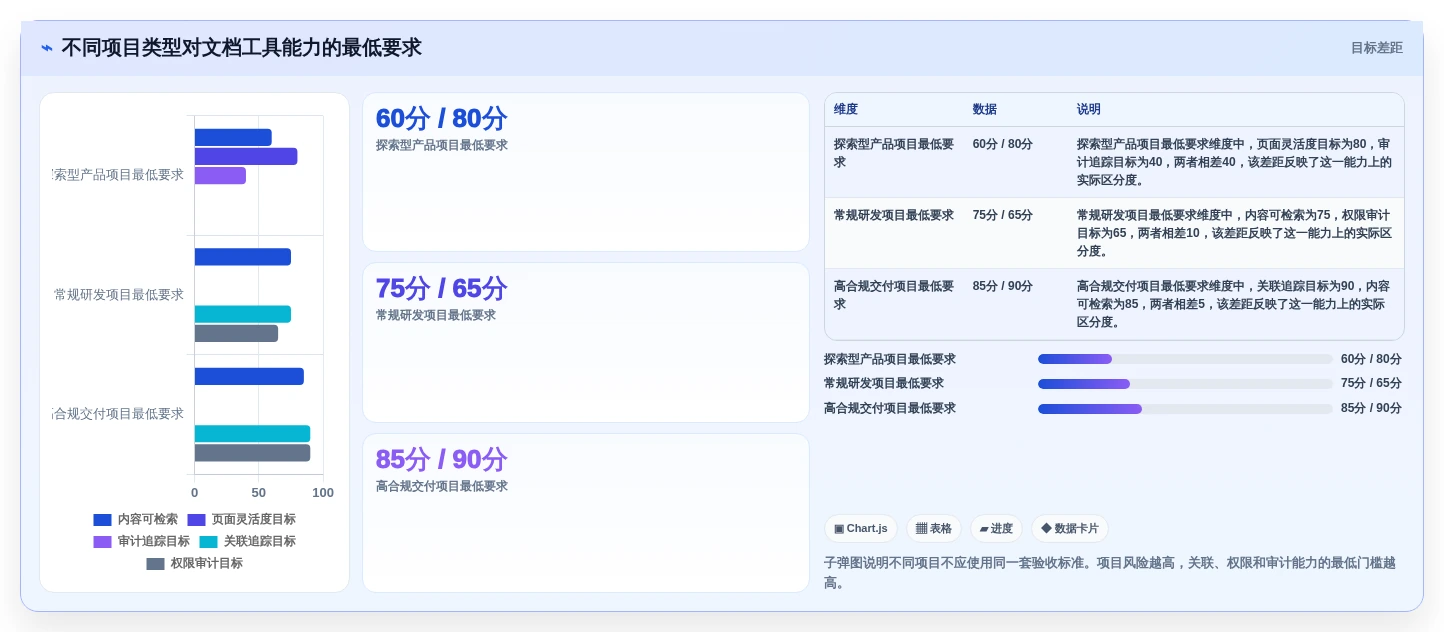The image size is (1444, 632).
Task: Toggle 页面灵活度目标 legend swatch
Action: click(x=197, y=520)
